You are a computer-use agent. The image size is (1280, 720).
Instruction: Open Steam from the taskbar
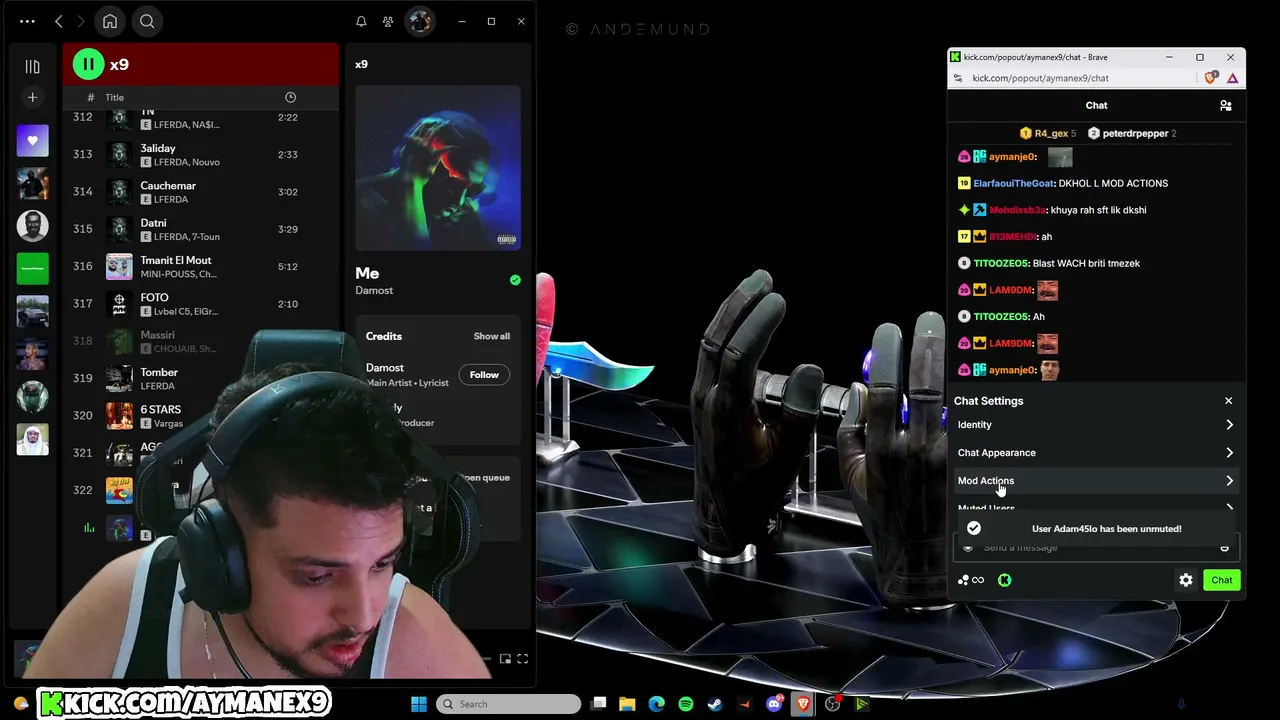(x=715, y=704)
